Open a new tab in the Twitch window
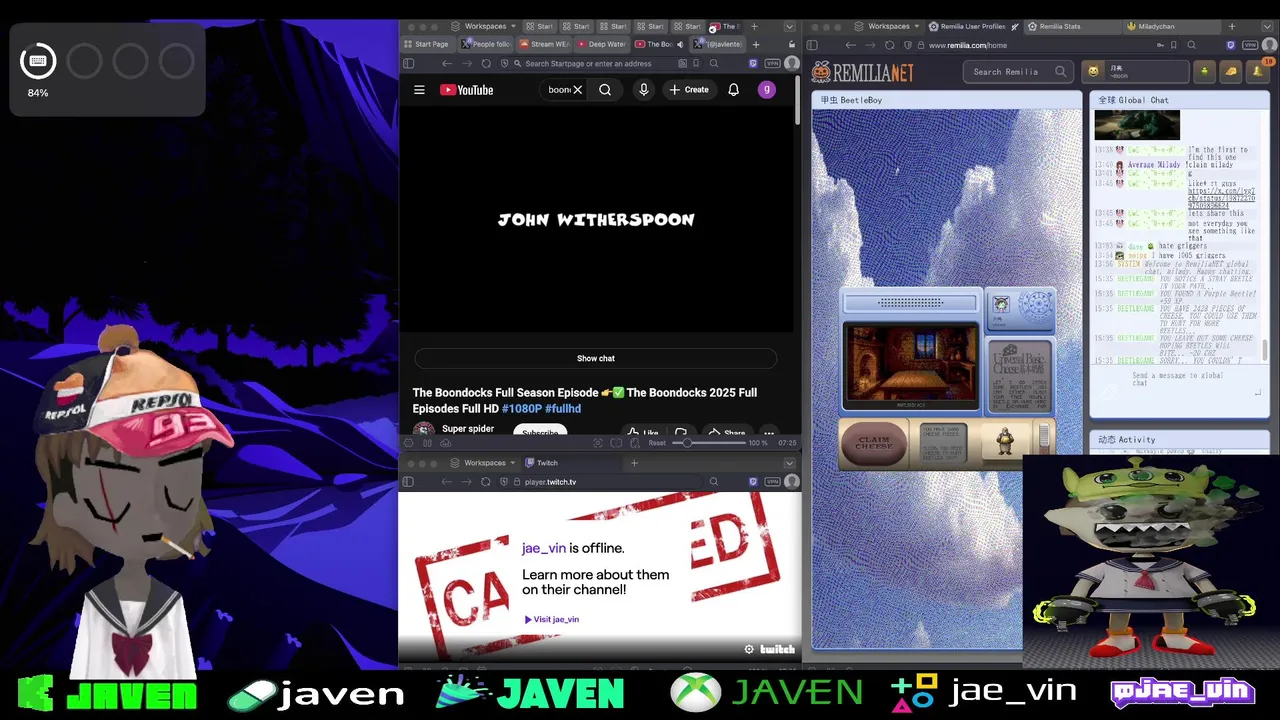Screen dimensions: 1280x720 (x=634, y=463)
